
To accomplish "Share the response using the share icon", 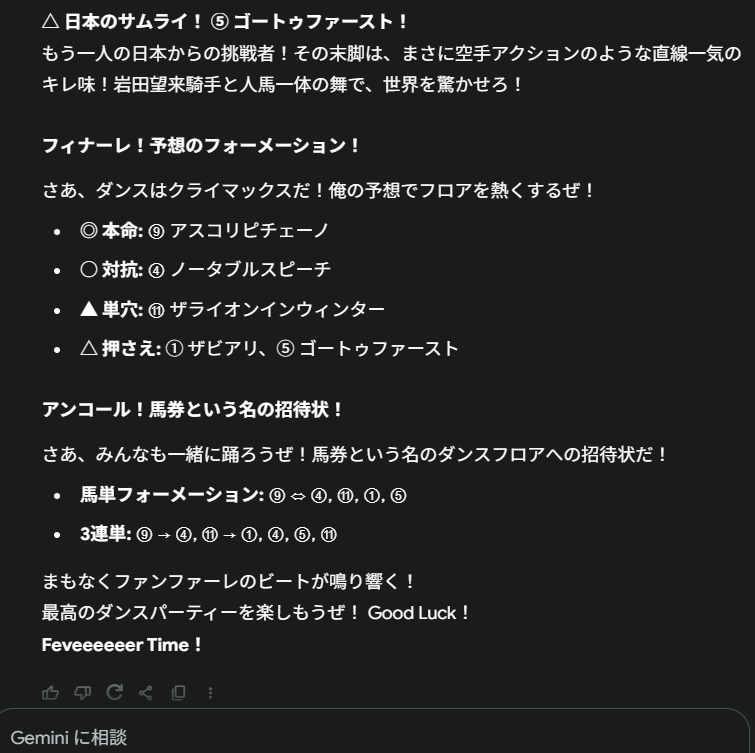I will pyautogui.click(x=146, y=692).
